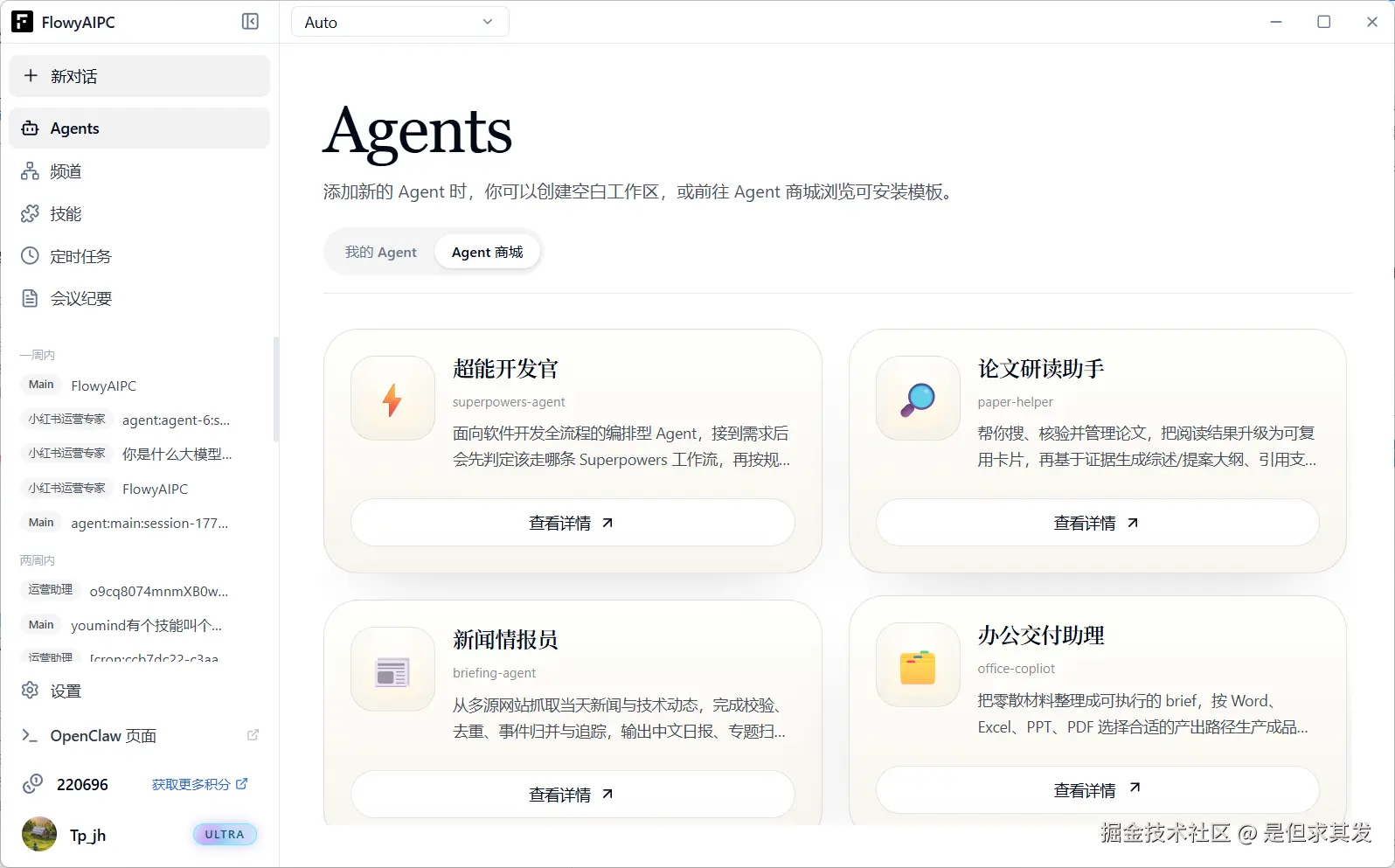Click the paper-helper identifier text
The image size is (1395, 868).
click(1016, 402)
